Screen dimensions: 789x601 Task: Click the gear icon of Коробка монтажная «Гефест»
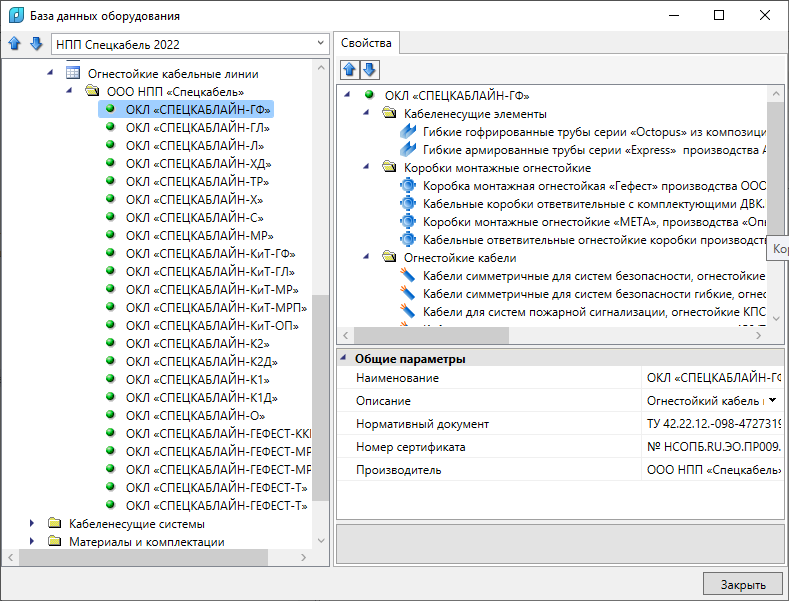[408, 185]
